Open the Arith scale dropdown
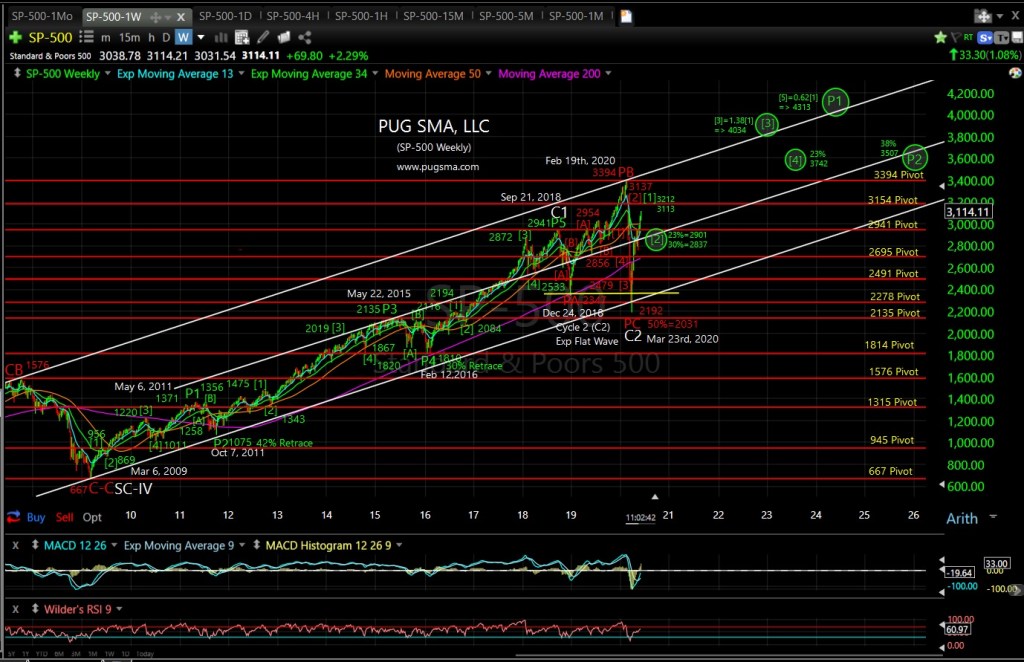This screenshot has width=1024, height=662. [x=993, y=516]
